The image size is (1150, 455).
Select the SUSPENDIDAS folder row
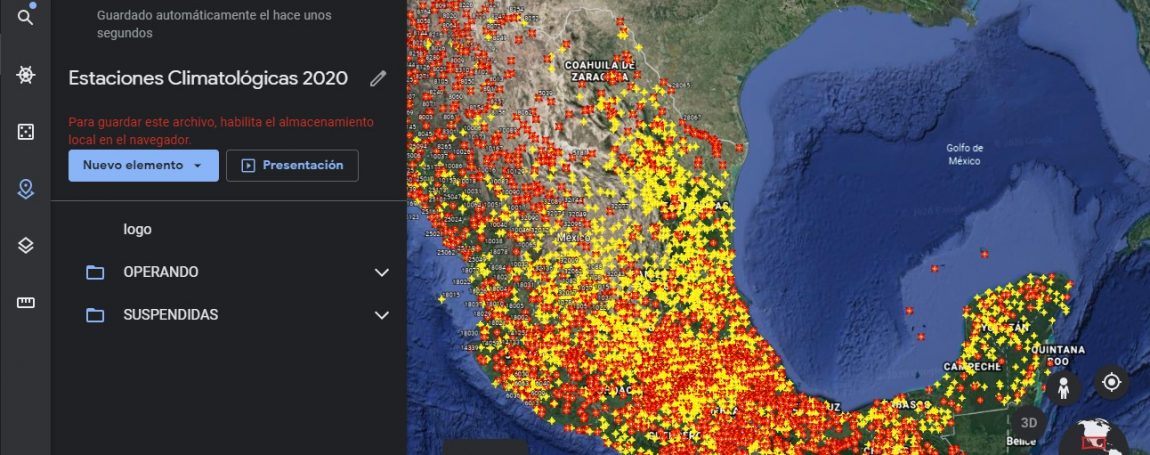pyautogui.click(x=229, y=315)
